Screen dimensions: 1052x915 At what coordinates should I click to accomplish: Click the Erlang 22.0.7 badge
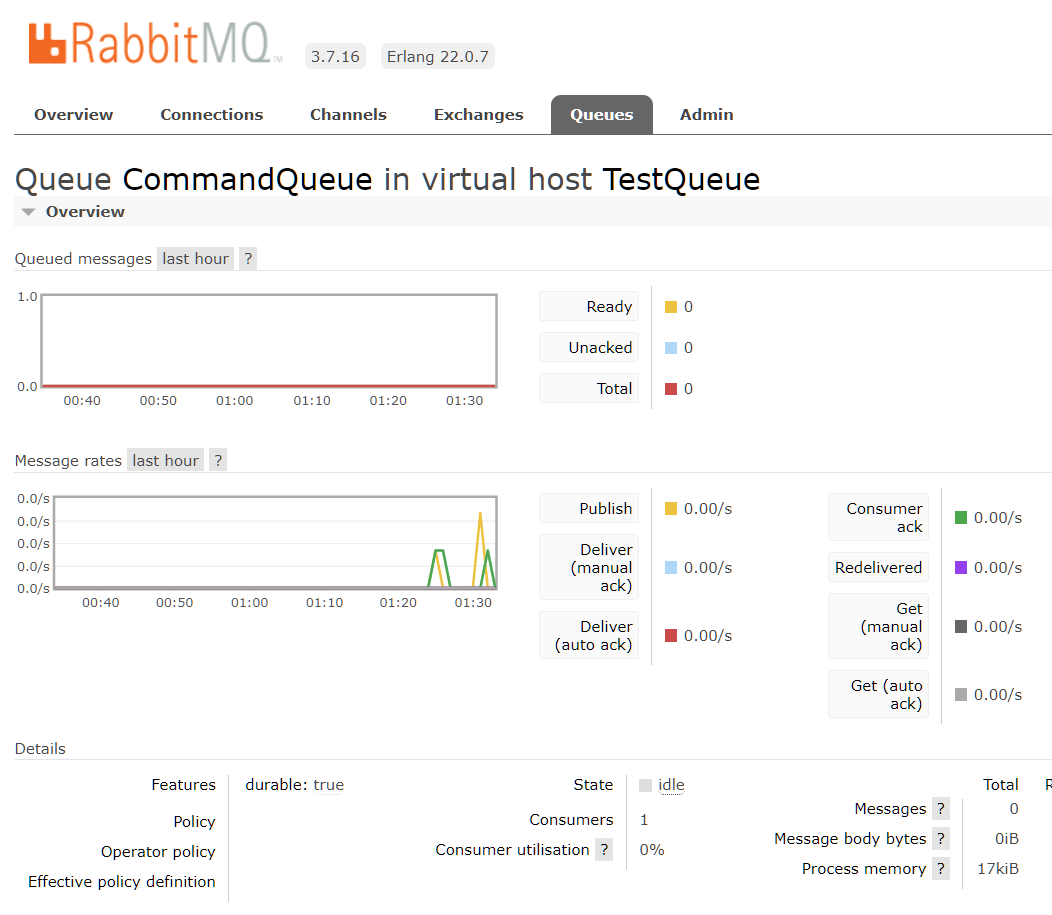click(437, 56)
